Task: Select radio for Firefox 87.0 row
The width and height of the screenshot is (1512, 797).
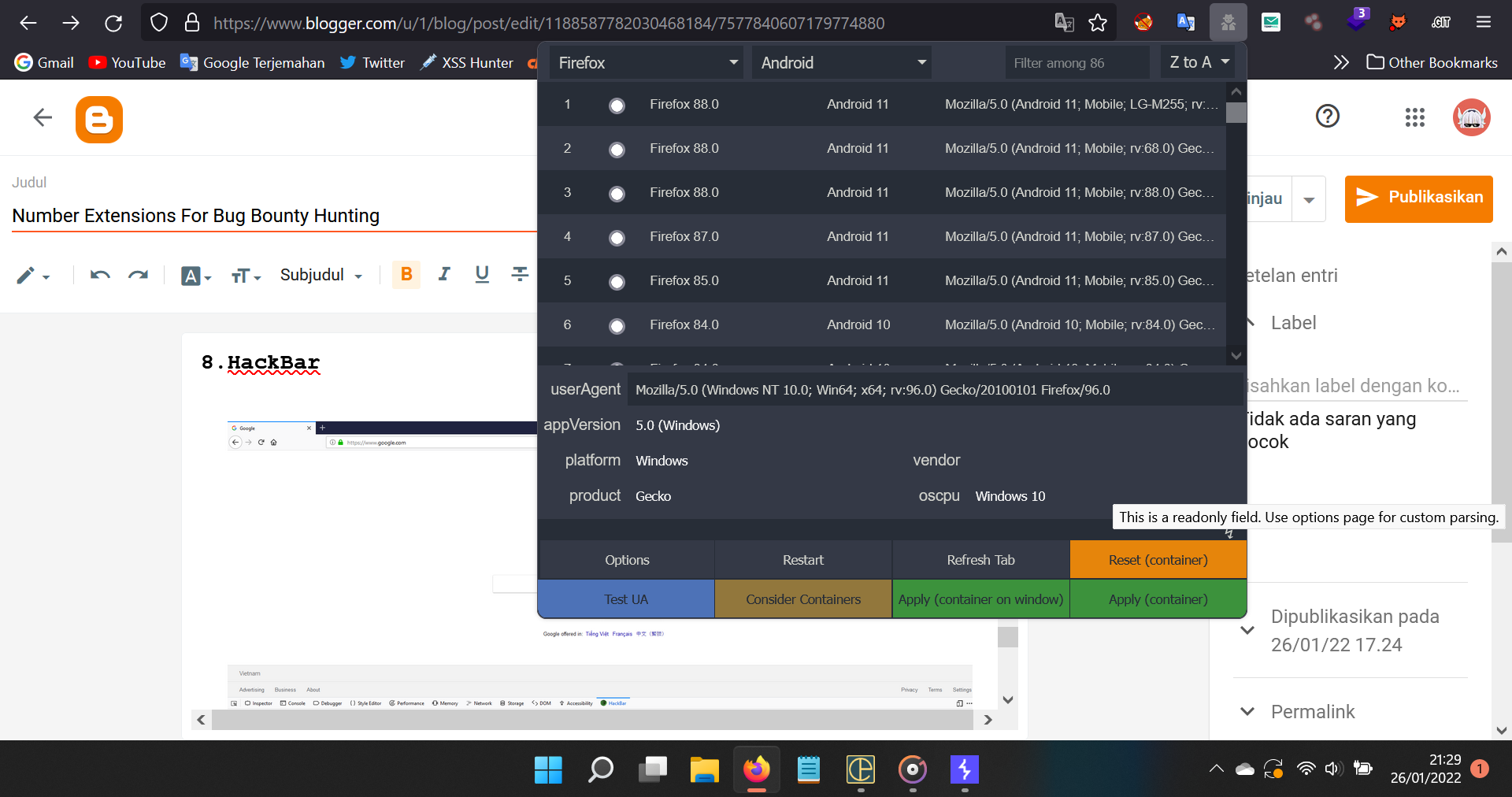Action: [x=617, y=237]
